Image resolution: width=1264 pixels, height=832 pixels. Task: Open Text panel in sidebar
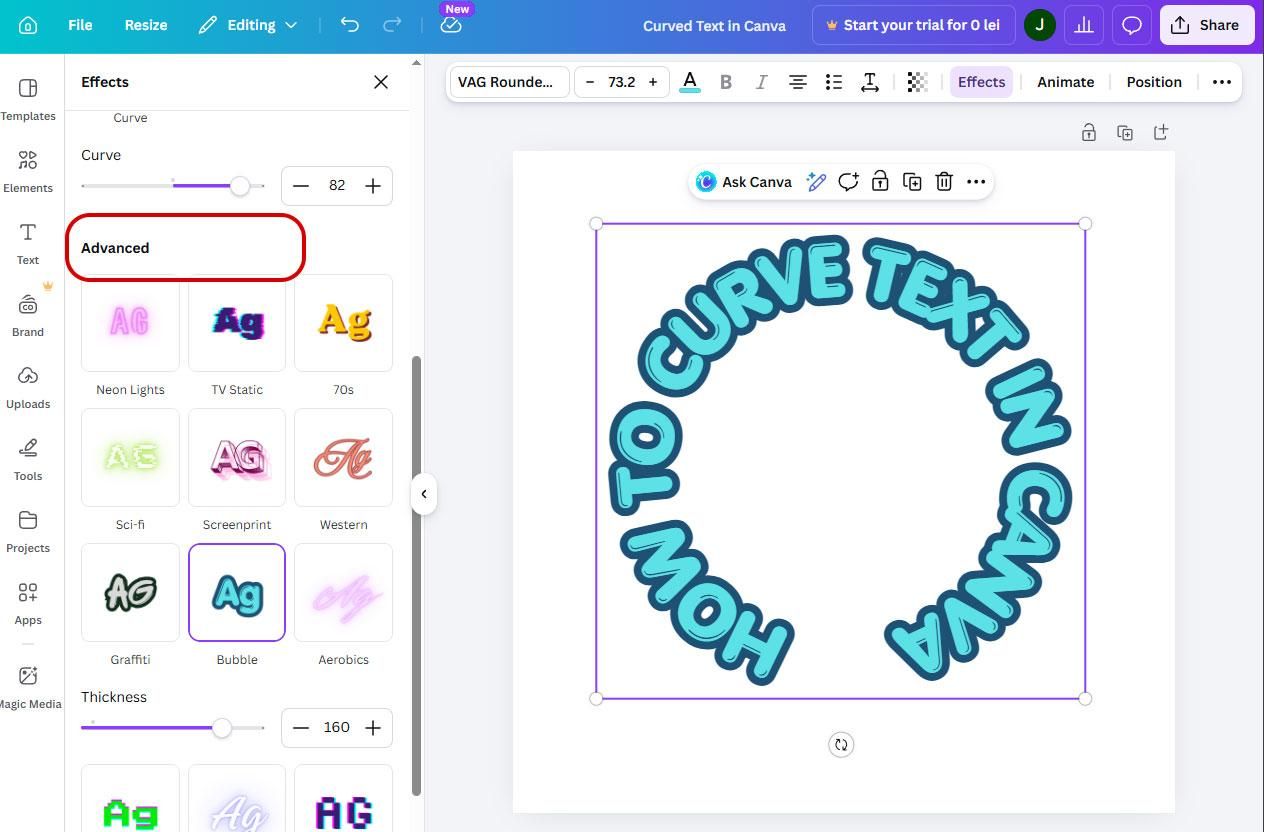tap(28, 243)
